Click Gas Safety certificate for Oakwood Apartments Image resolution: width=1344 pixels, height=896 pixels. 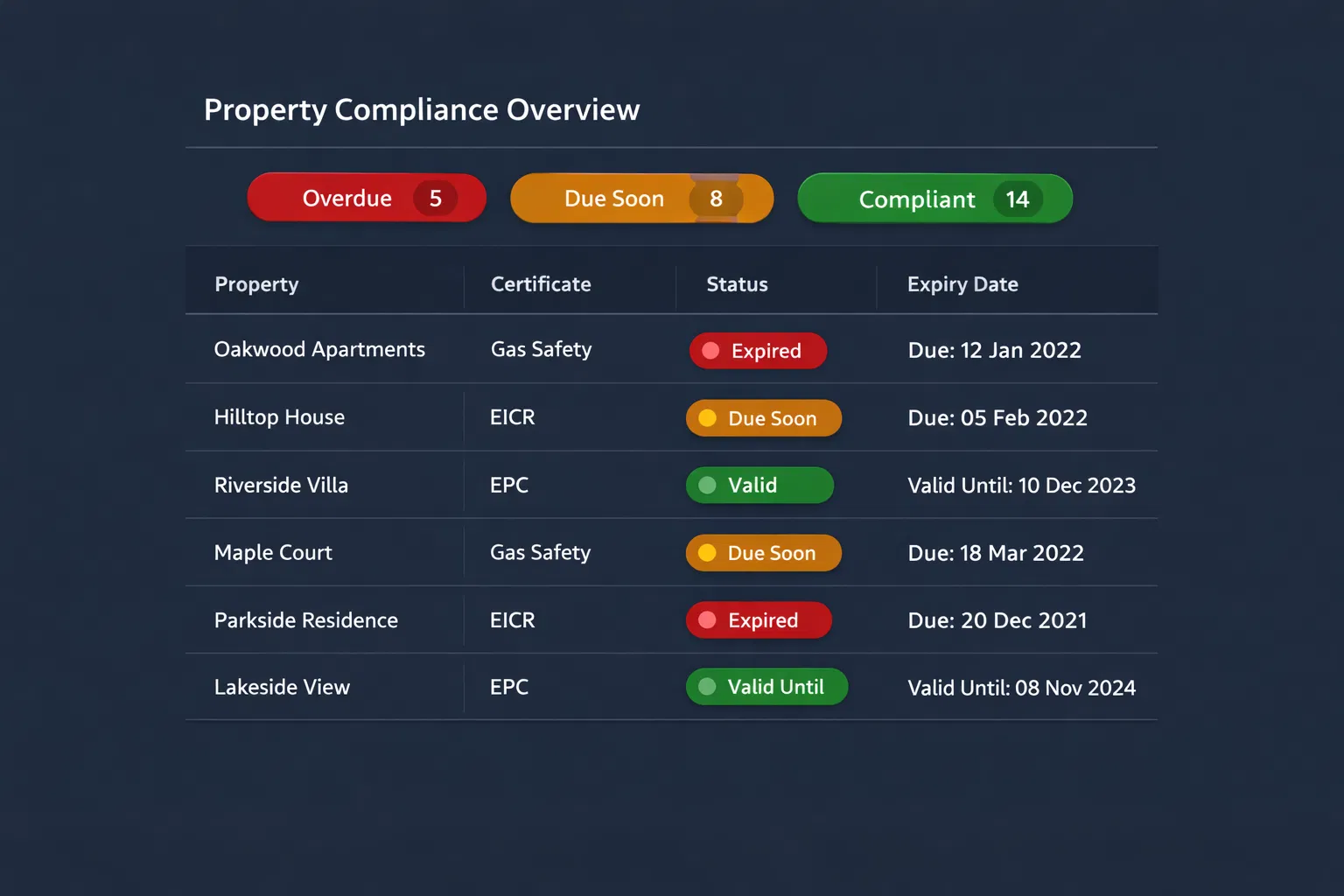tap(541, 349)
